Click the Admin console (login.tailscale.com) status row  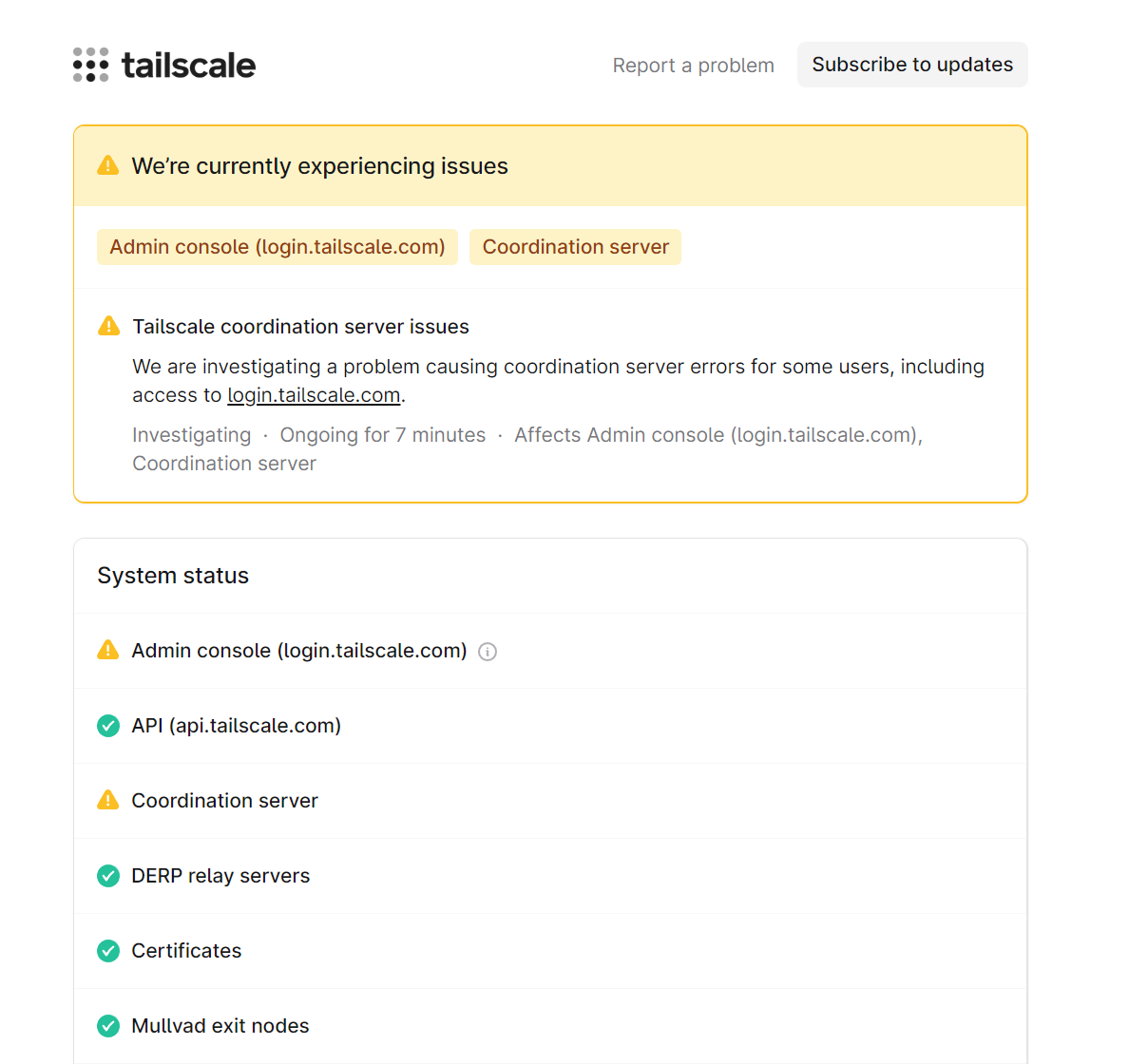tap(299, 651)
